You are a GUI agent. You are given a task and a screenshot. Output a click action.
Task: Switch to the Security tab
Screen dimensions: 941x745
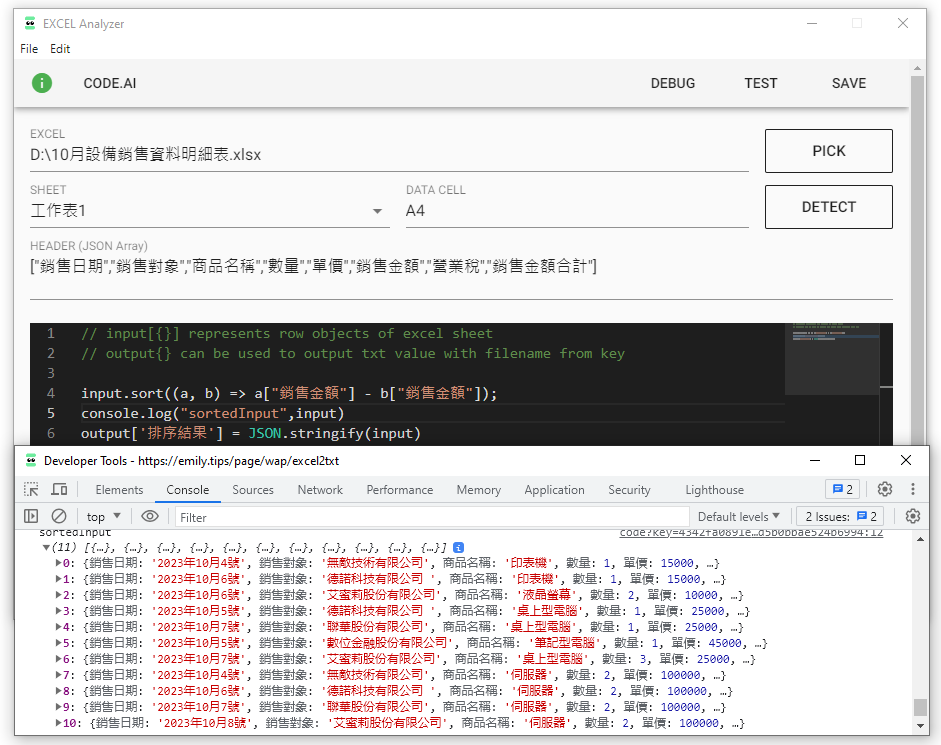pyautogui.click(x=629, y=490)
